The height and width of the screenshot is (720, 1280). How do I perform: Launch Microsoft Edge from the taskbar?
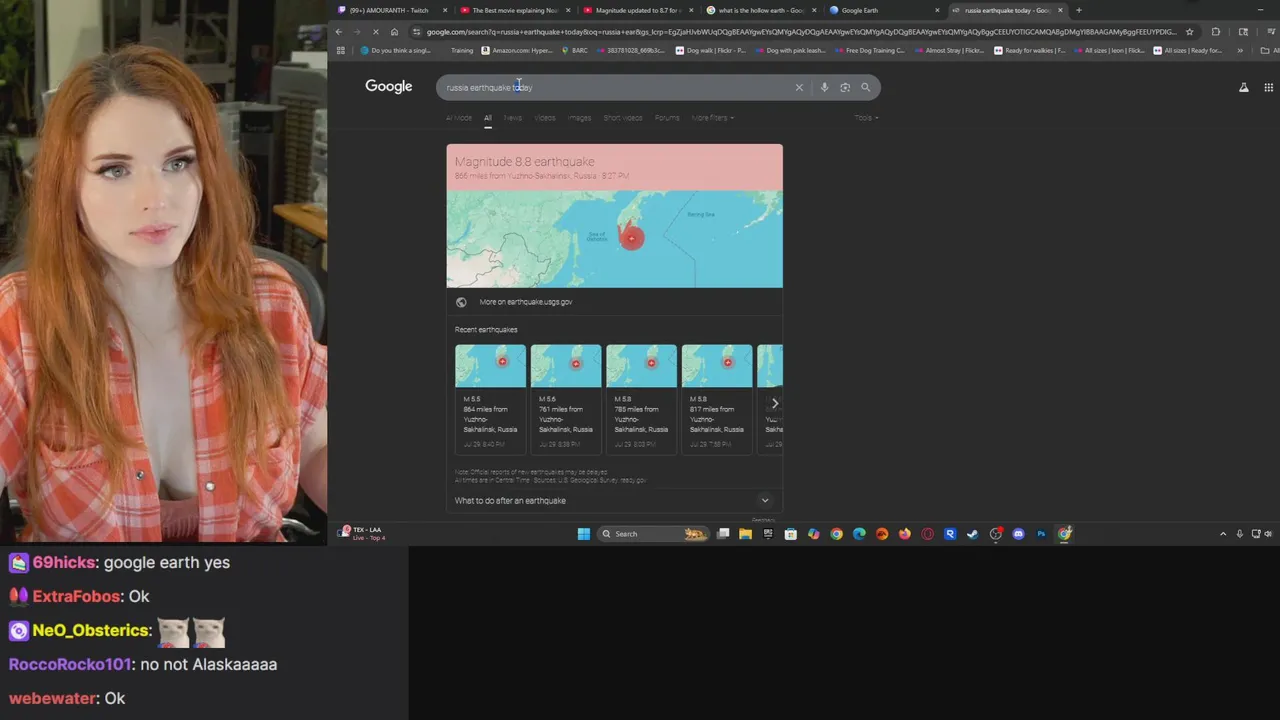[x=859, y=534]
